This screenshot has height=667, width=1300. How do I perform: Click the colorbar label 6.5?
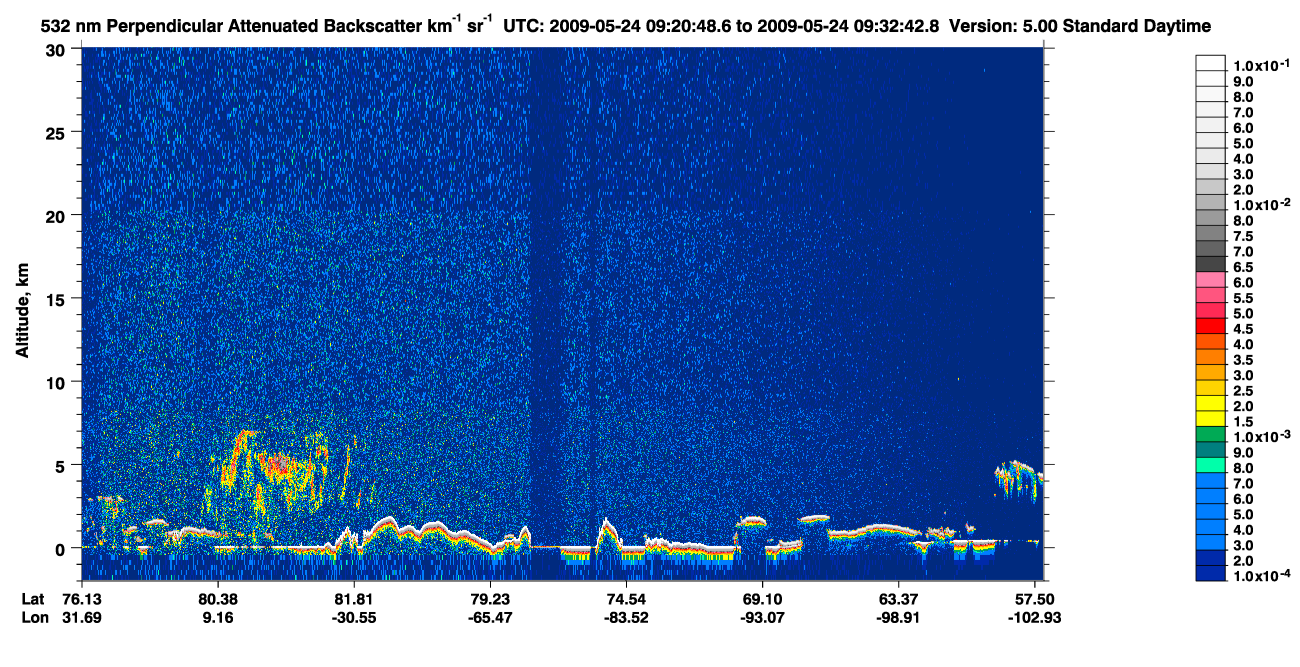tap(1244, 267)
